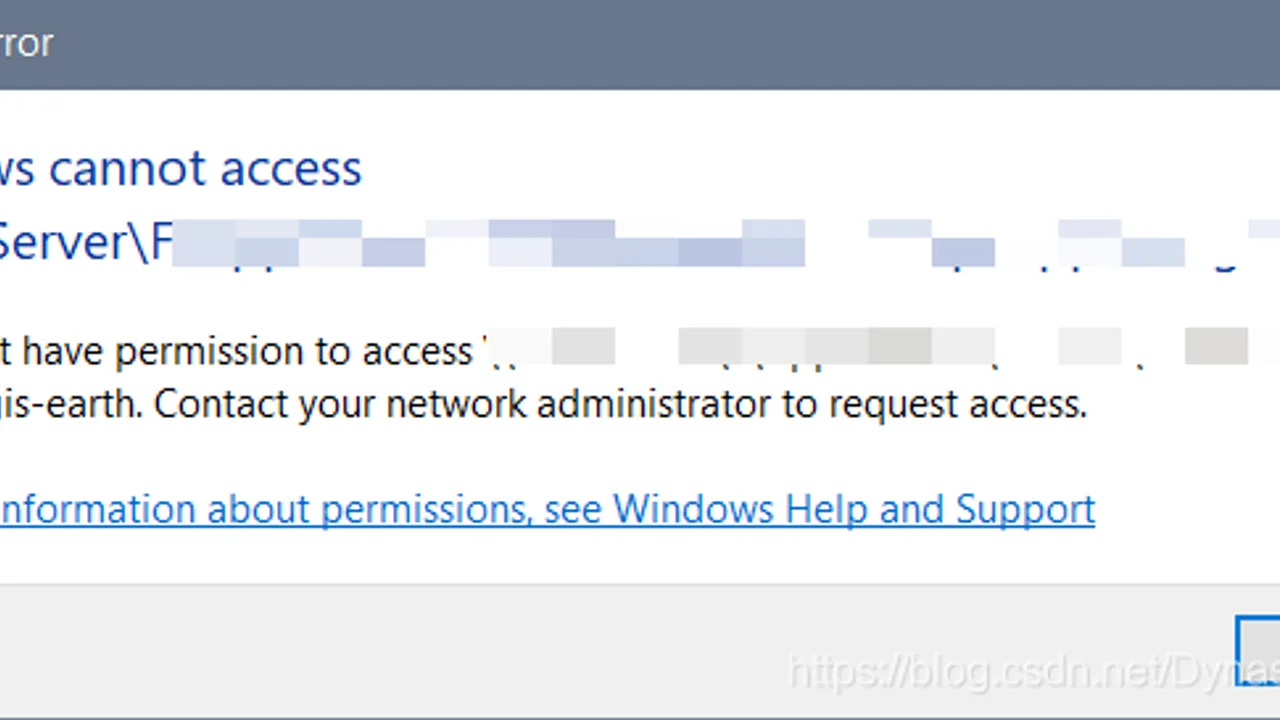This screenshot has width=1280, height=720.
Task: Open the Windows Help and Support permissions link
Action: (547, 509)
